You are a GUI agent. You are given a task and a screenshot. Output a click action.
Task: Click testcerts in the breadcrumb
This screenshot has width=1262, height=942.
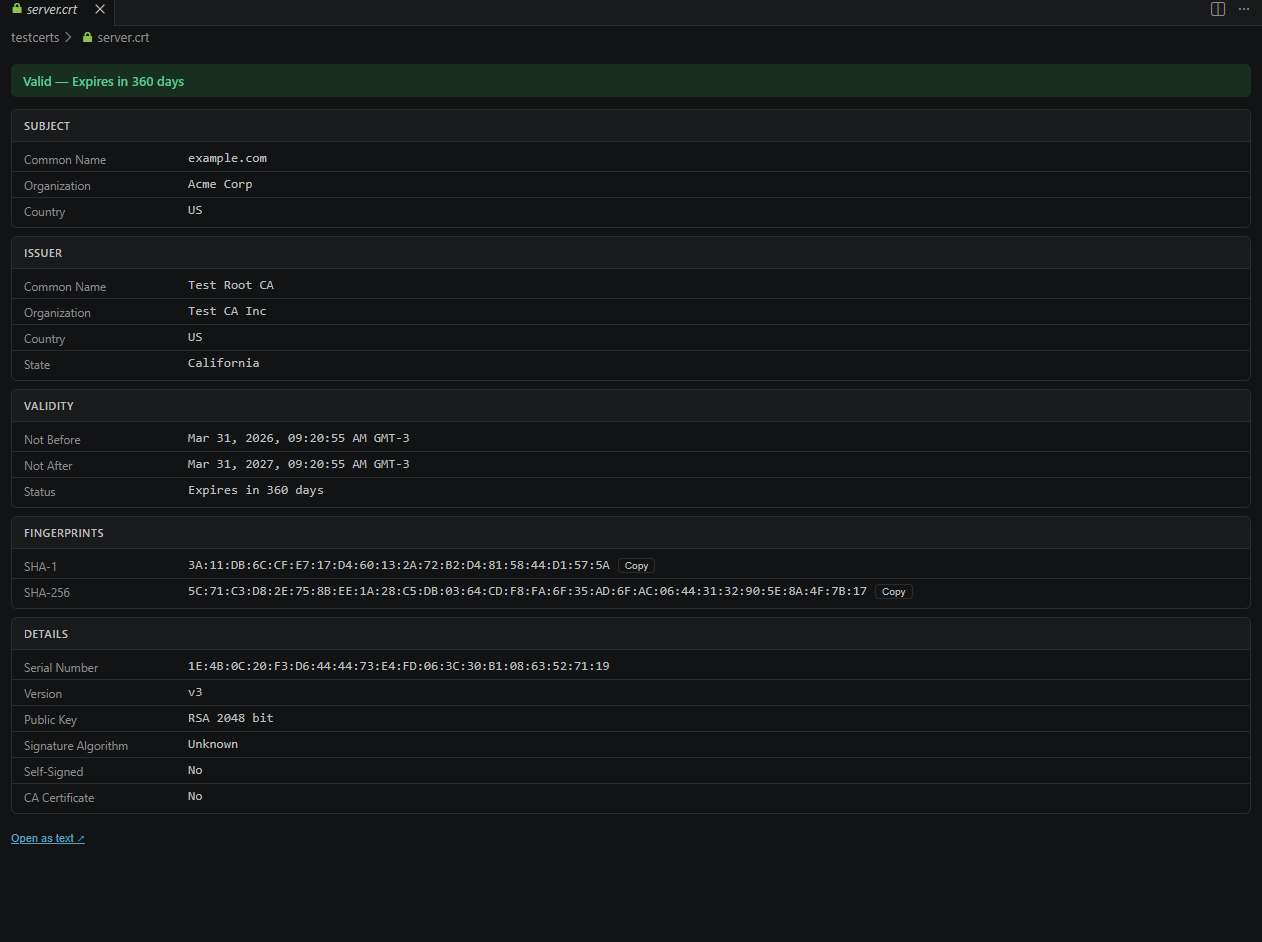pyautogui.click(x=35, y=38)
